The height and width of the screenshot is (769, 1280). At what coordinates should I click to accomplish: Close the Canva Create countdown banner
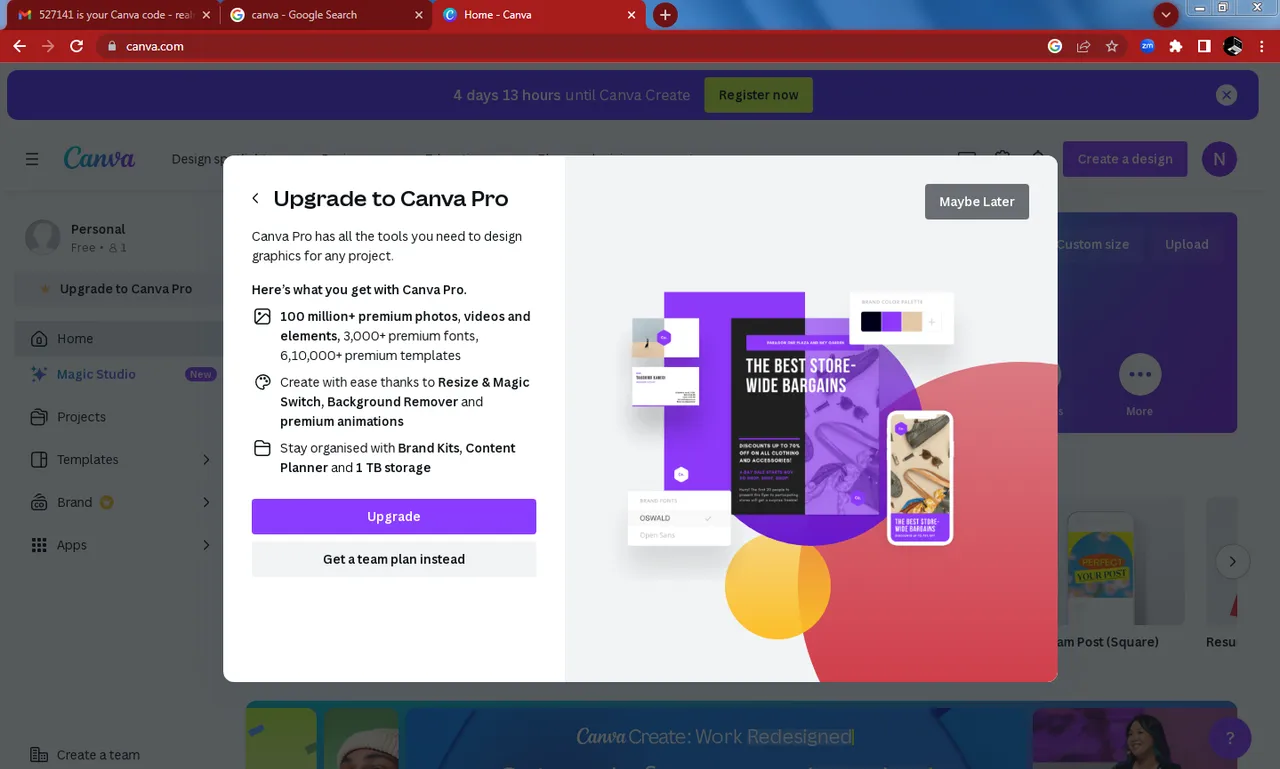pyautogui.click(x=1226, y=95)
